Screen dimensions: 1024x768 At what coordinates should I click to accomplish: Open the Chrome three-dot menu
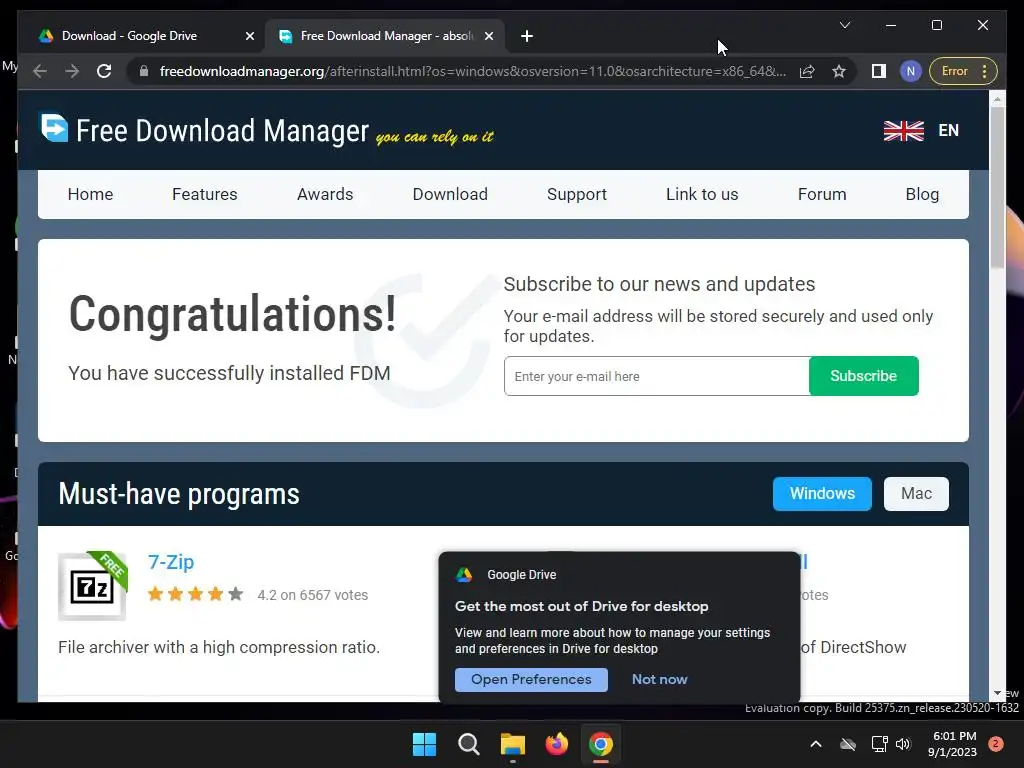click(985, 71)
